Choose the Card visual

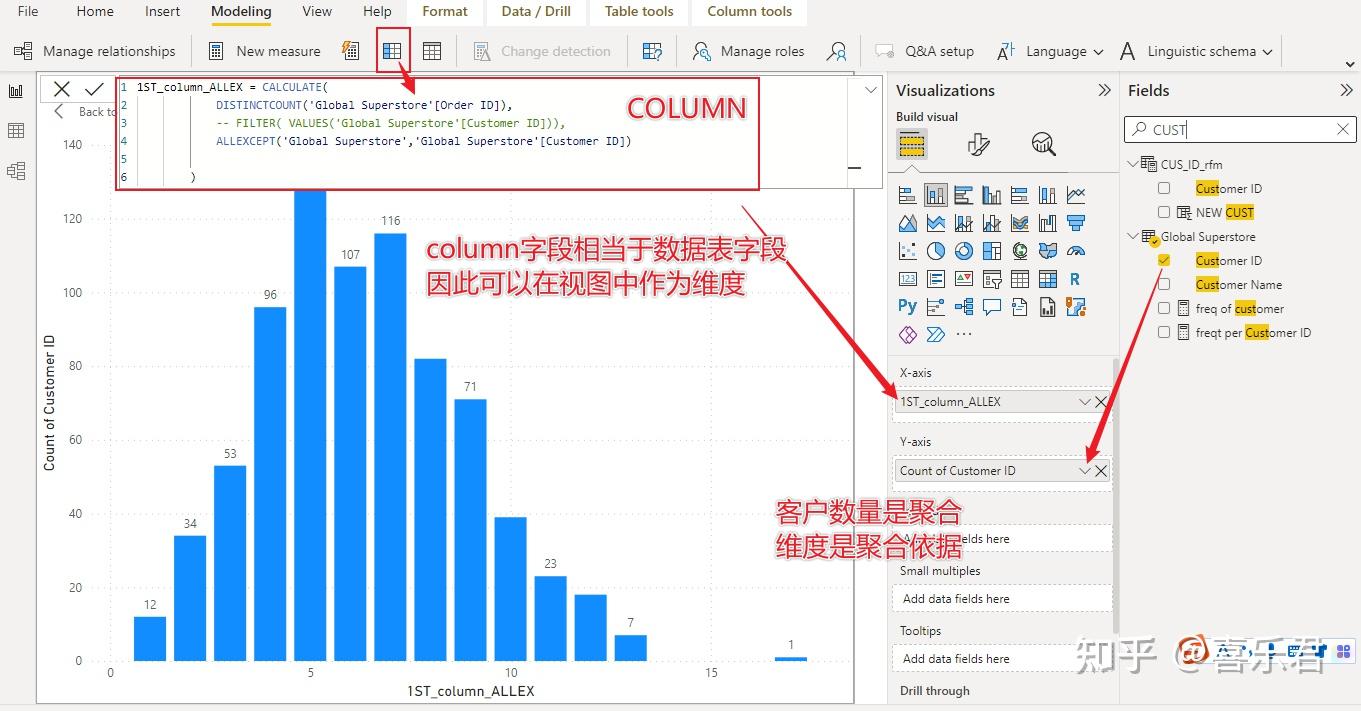pos(908,279)
